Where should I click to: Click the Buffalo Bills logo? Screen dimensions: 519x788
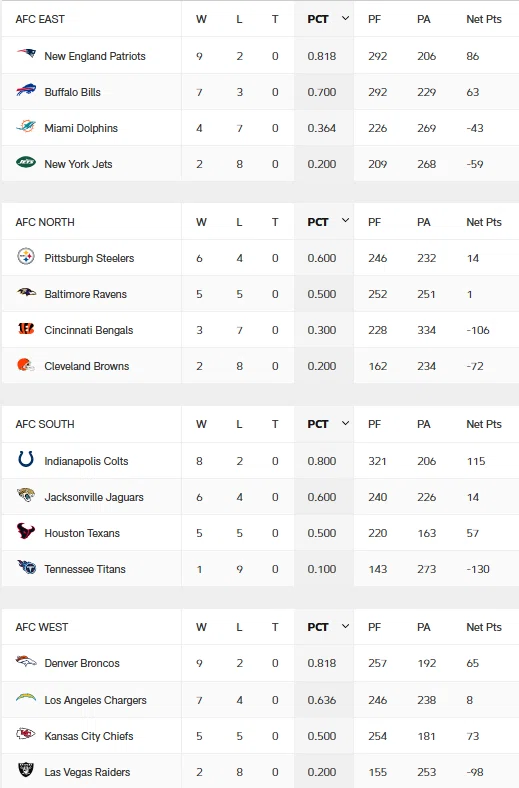point(26,90)
